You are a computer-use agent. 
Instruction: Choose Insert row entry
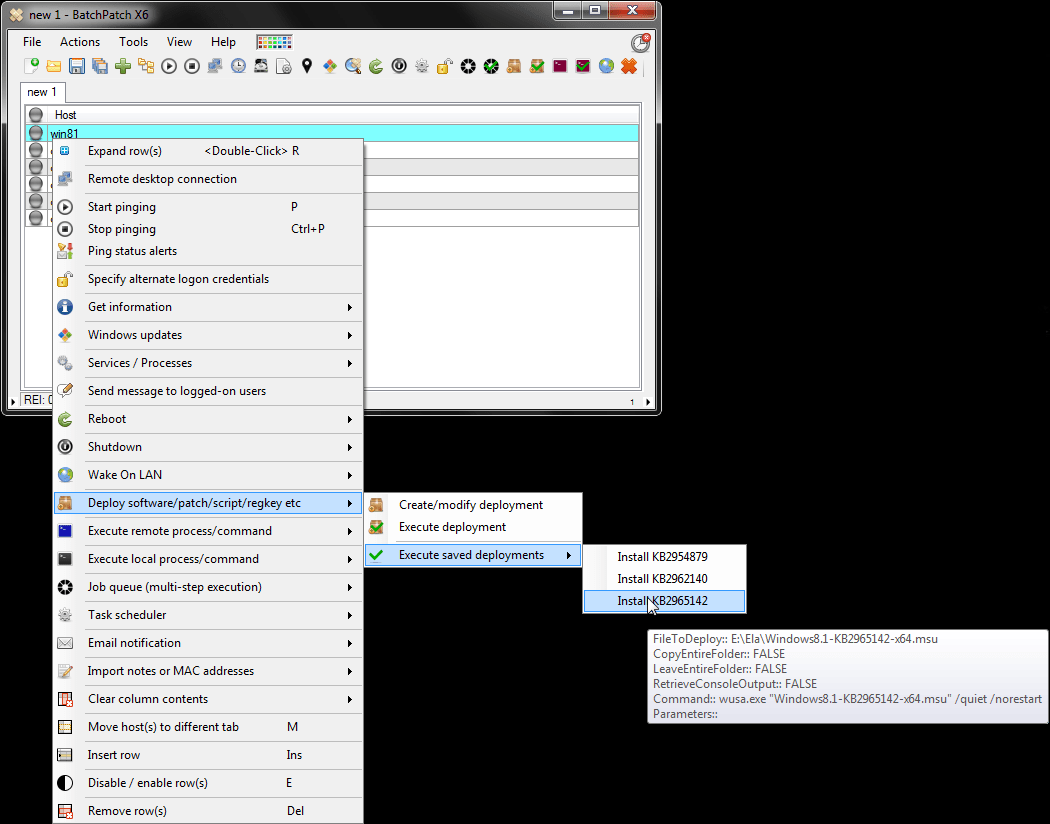[x=208, y=755]
